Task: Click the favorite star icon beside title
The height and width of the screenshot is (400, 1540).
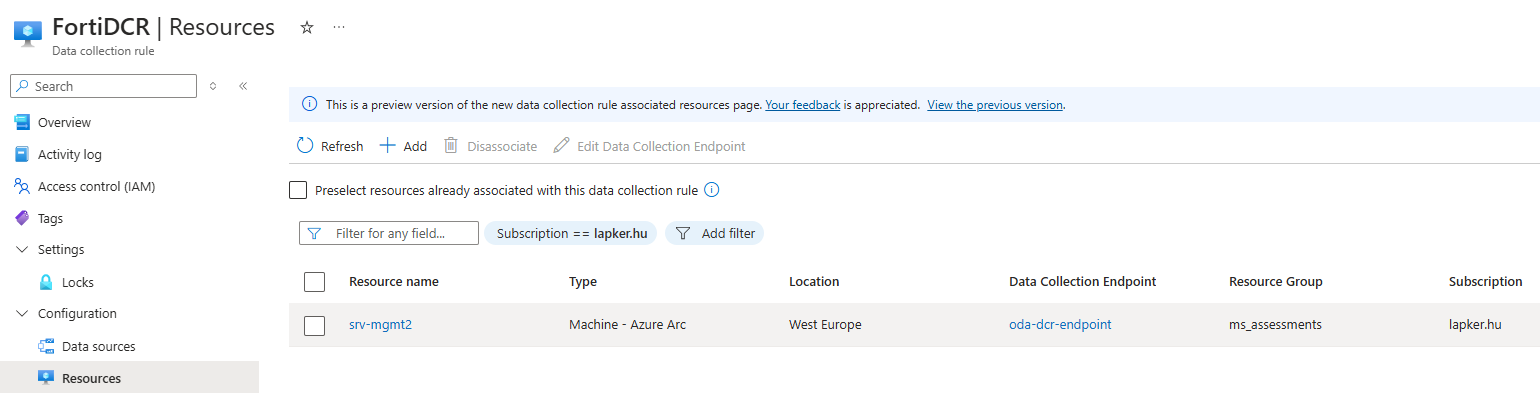Action: [307, 28]
